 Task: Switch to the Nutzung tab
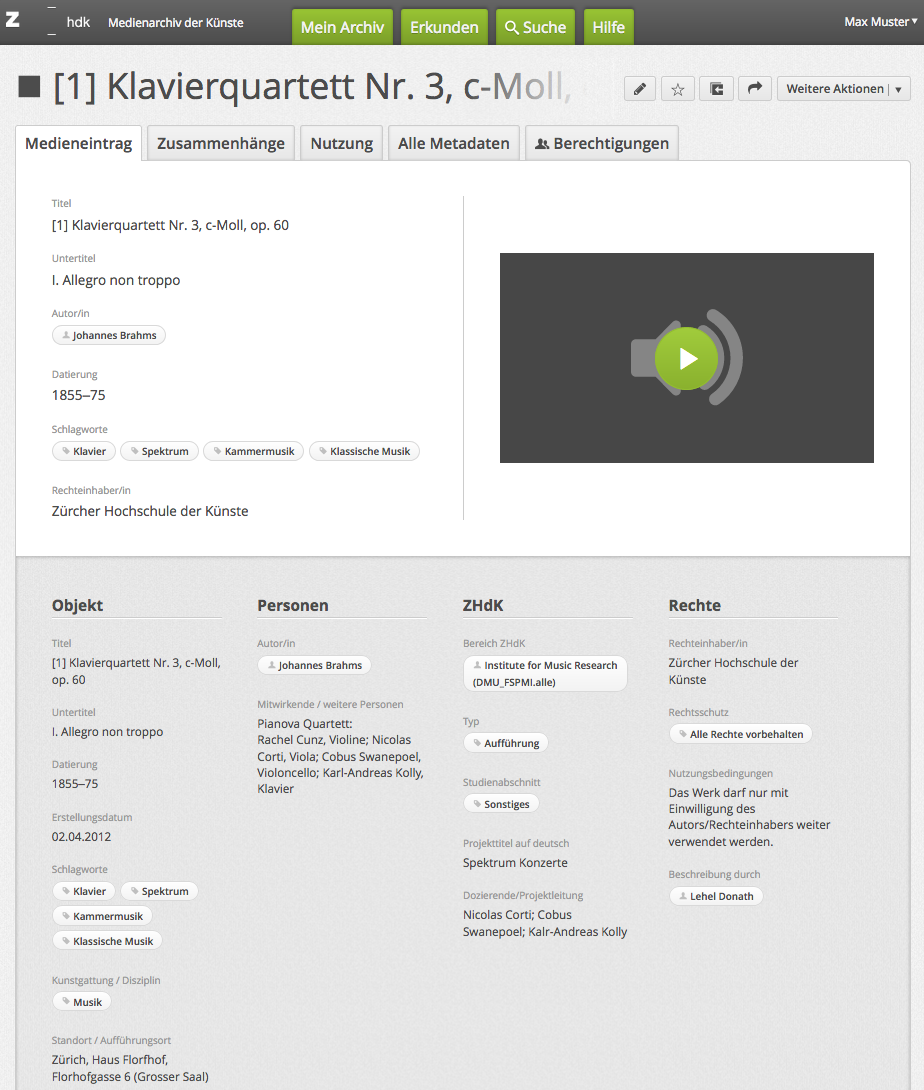tap(341, 143)
